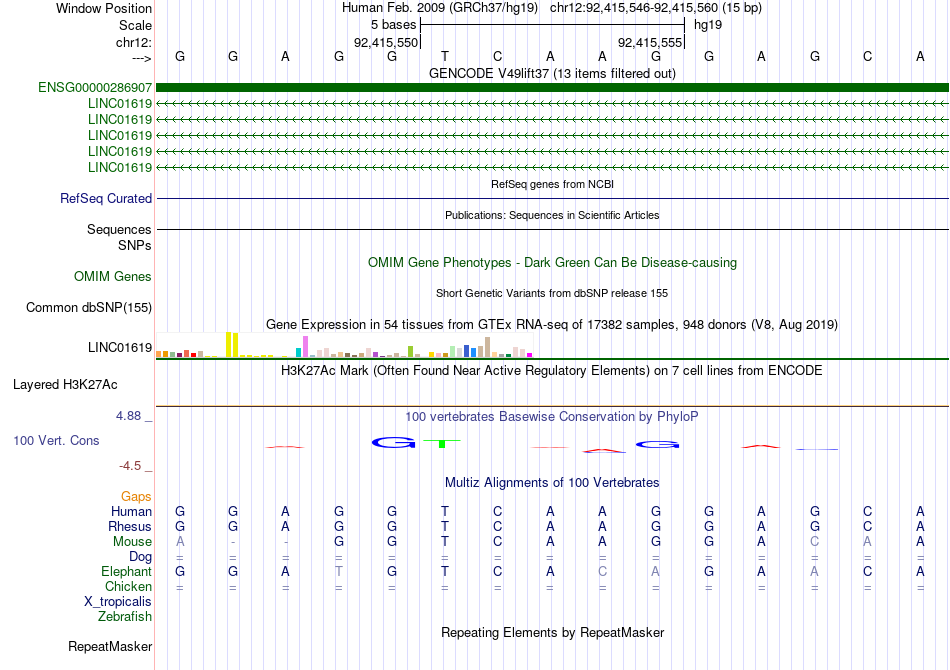Viewport: 950px width, 670px height.
Task: Click the GTEx tissue expression bar chart
Action: [x=344, y=345]
